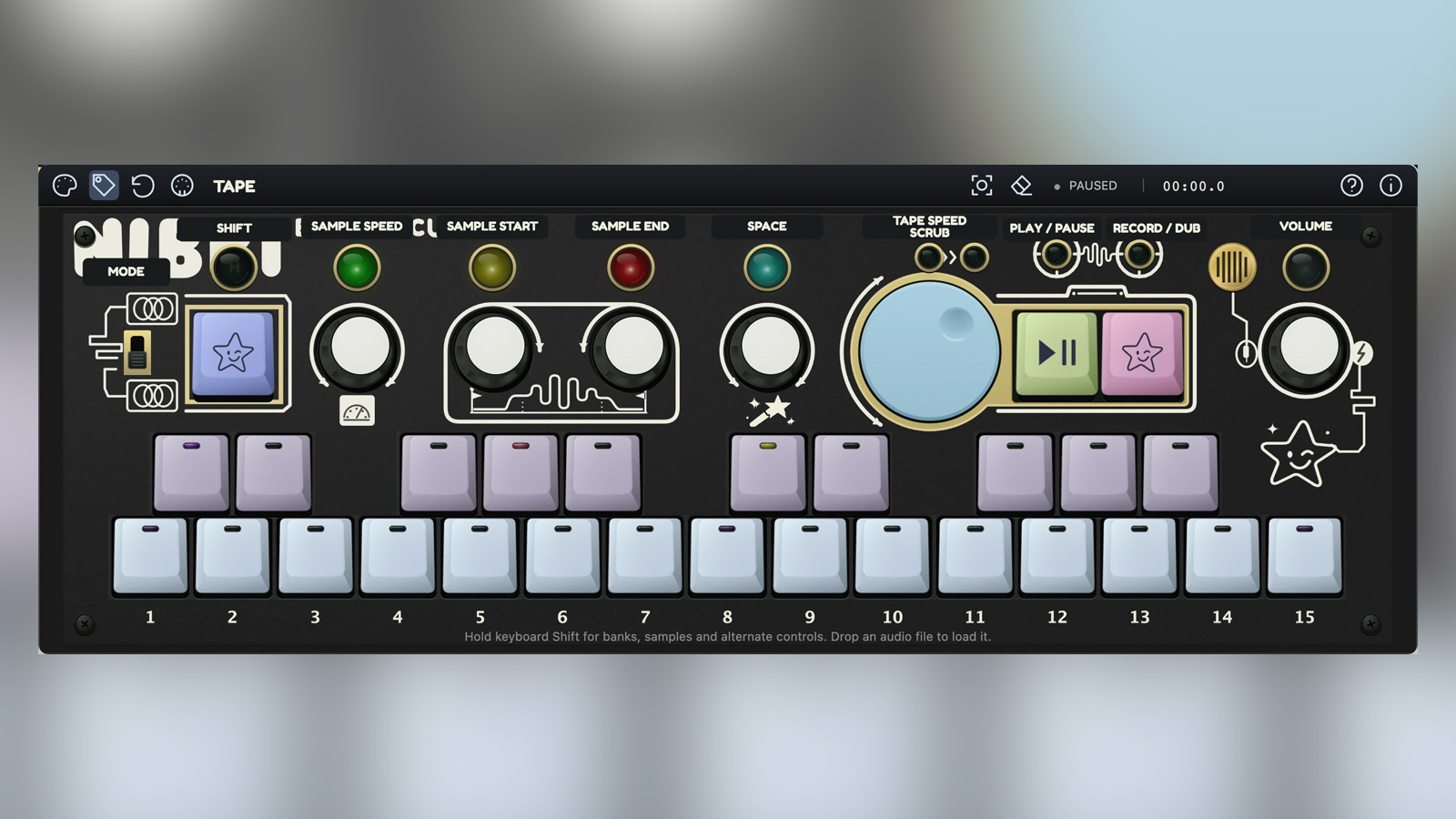This screenshot has height=819, width=1456.
Task: Click the speedometer icon under Sample Speed
Action: (357, 411)
